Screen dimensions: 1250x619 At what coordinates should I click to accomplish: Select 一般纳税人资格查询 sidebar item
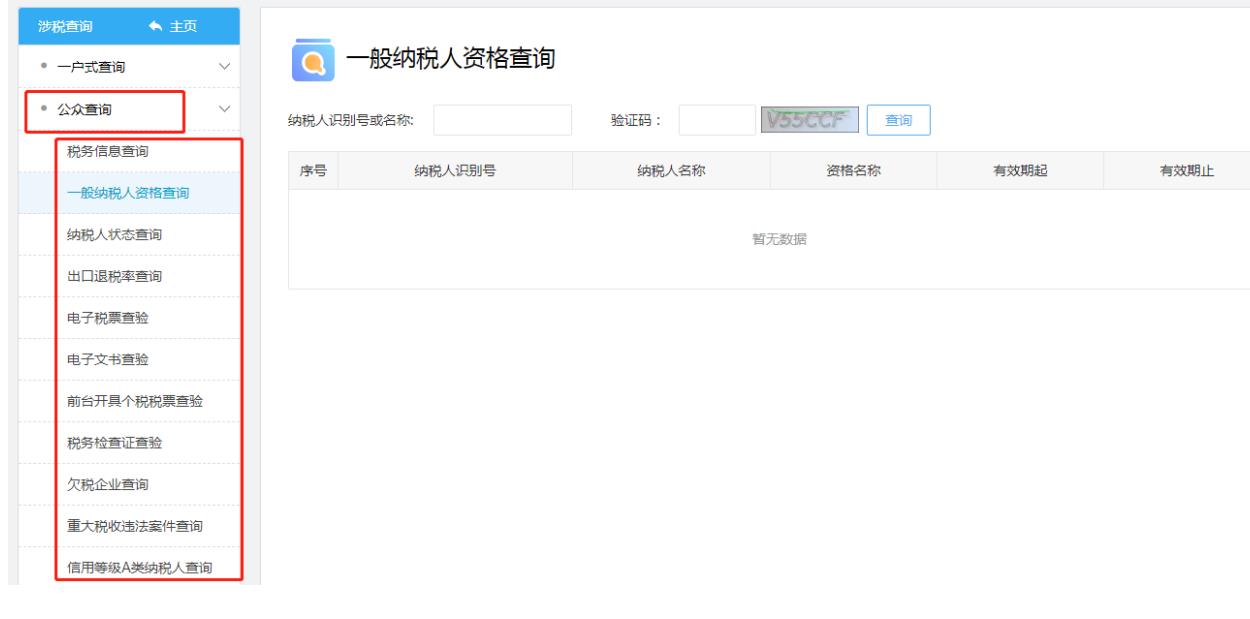tap(128, 193)
